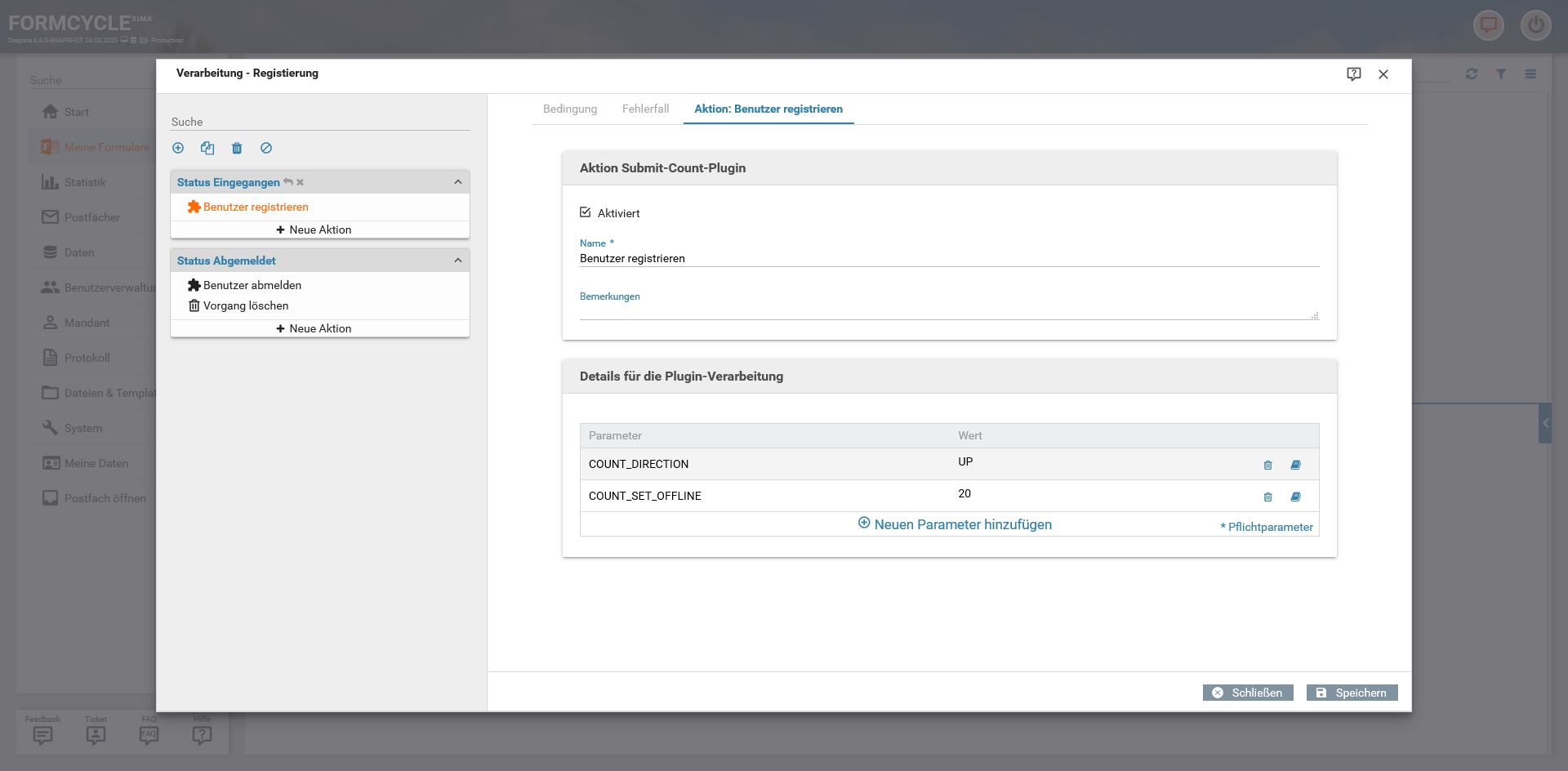This screenshot has width=1568, height=771.
Task: Switch to the Bedingung tab
Action: tap(570, 109)
